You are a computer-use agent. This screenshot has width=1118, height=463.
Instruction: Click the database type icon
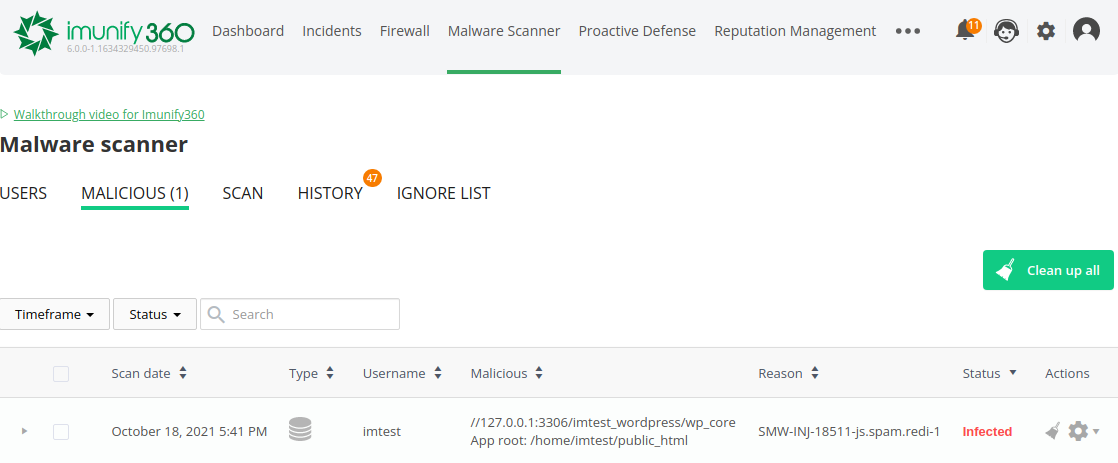tap(300, 431)
